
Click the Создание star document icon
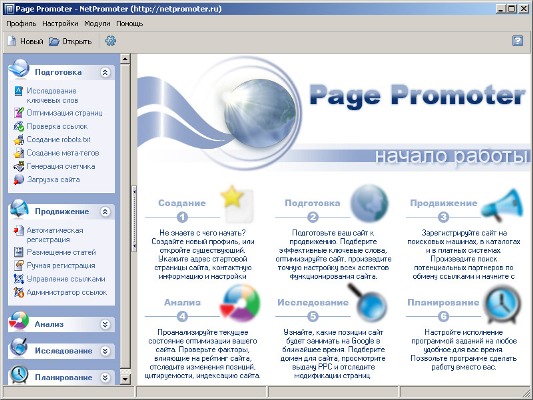click(x=237, y=204)
